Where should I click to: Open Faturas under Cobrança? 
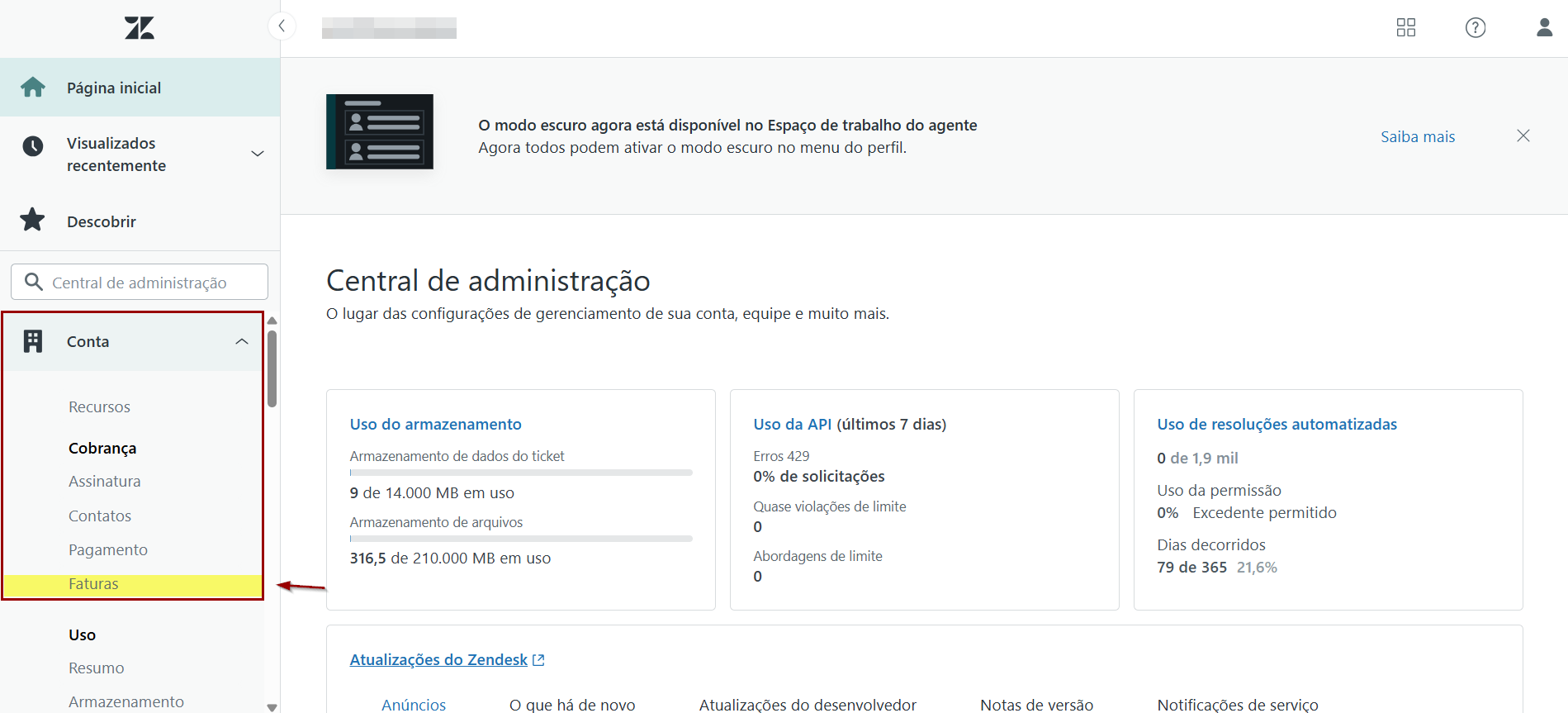(x=93, y=584)
